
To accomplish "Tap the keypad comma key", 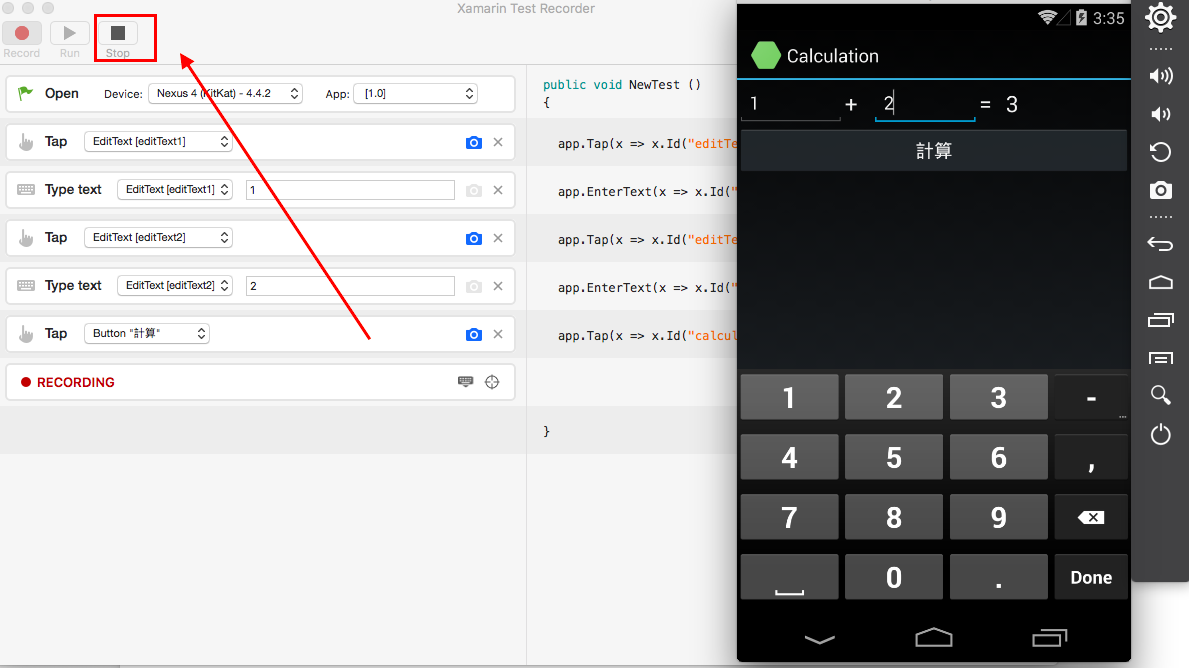I will click(1091, 457).
